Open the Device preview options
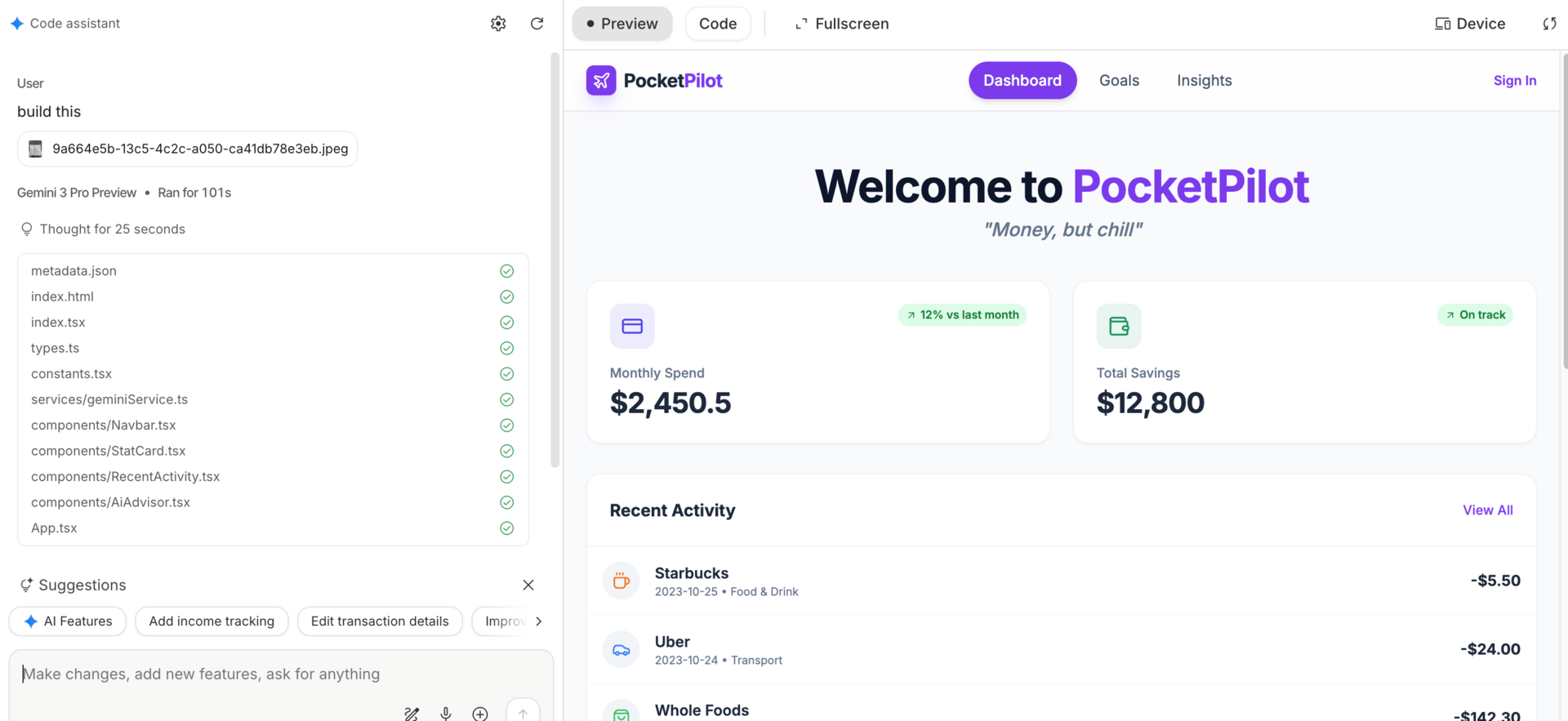The height and width of the screenshot is (721, 1568). (1470, 24)
